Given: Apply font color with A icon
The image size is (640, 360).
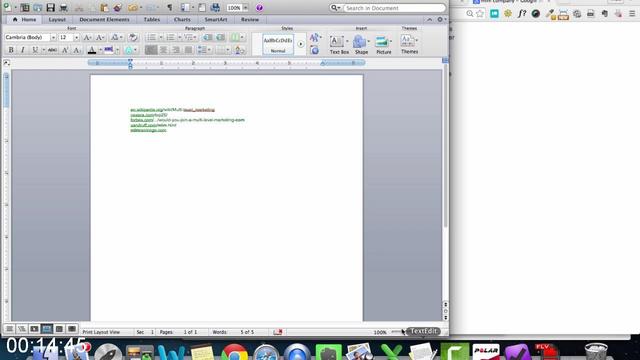Looking at the screenshot, I should pos(92,50).
